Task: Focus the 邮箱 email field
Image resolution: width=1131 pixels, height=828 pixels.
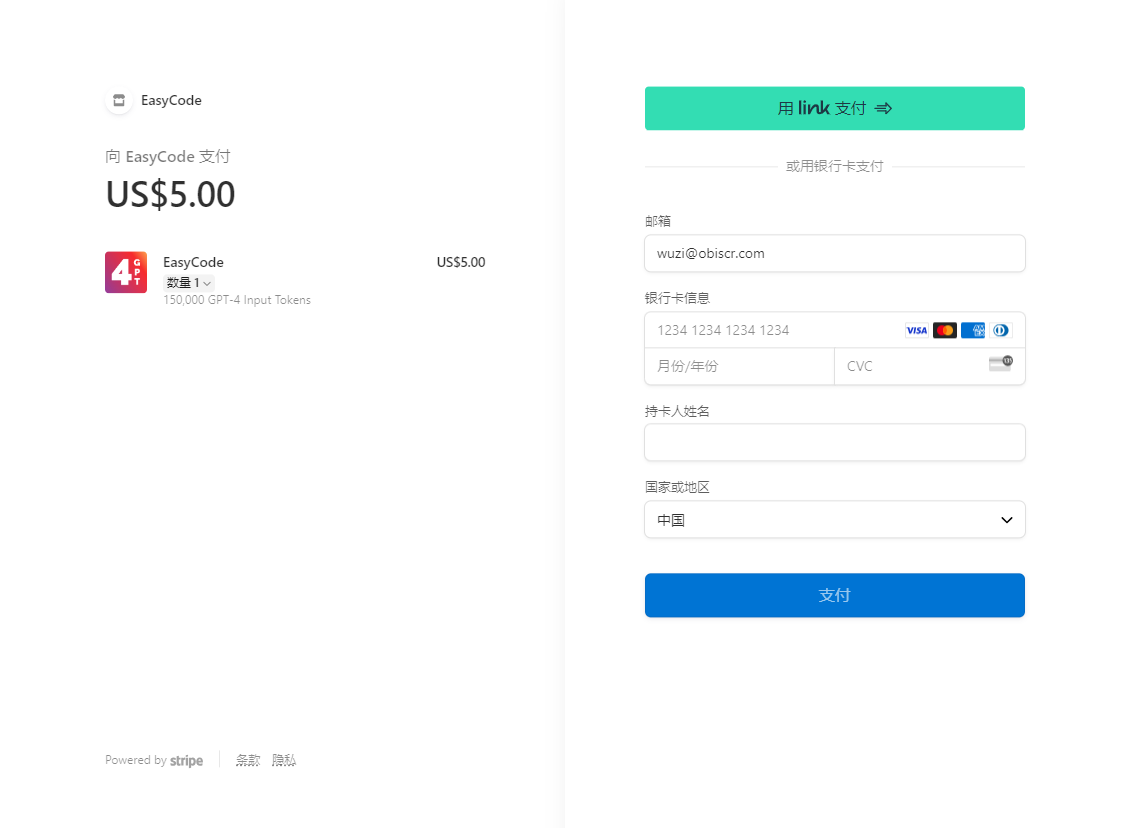Action: [x=834, y=254]
